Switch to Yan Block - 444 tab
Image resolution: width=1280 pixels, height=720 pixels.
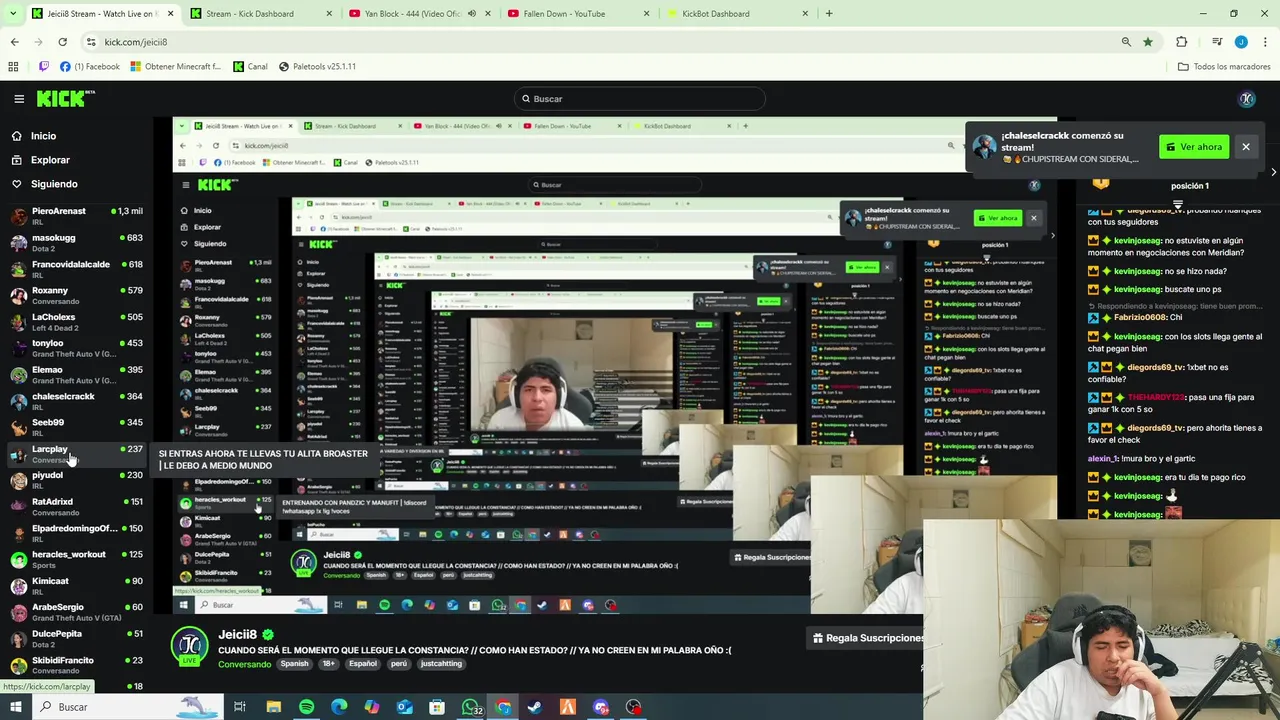418,14
